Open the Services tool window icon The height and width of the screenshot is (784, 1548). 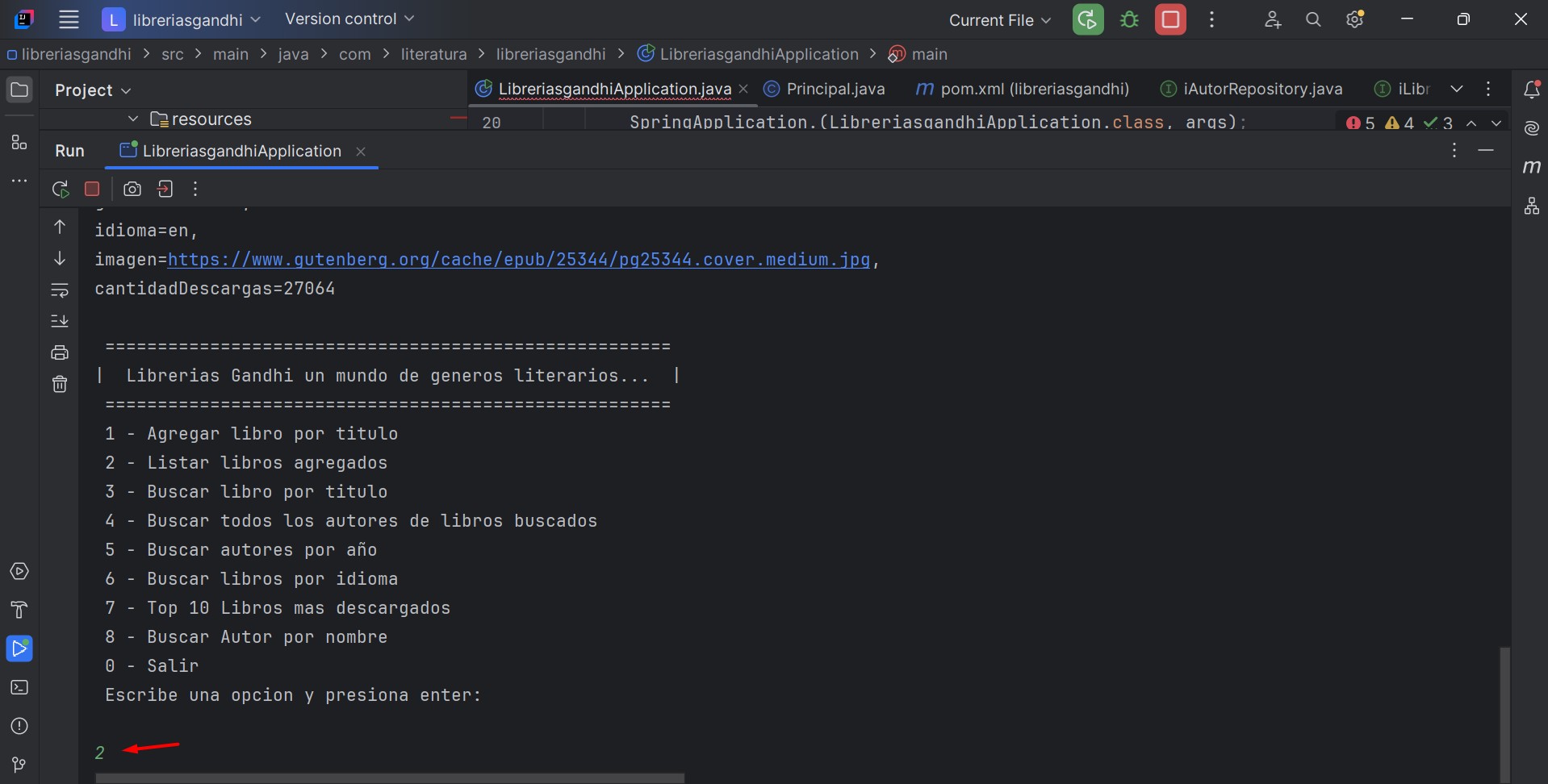[19, 572]
